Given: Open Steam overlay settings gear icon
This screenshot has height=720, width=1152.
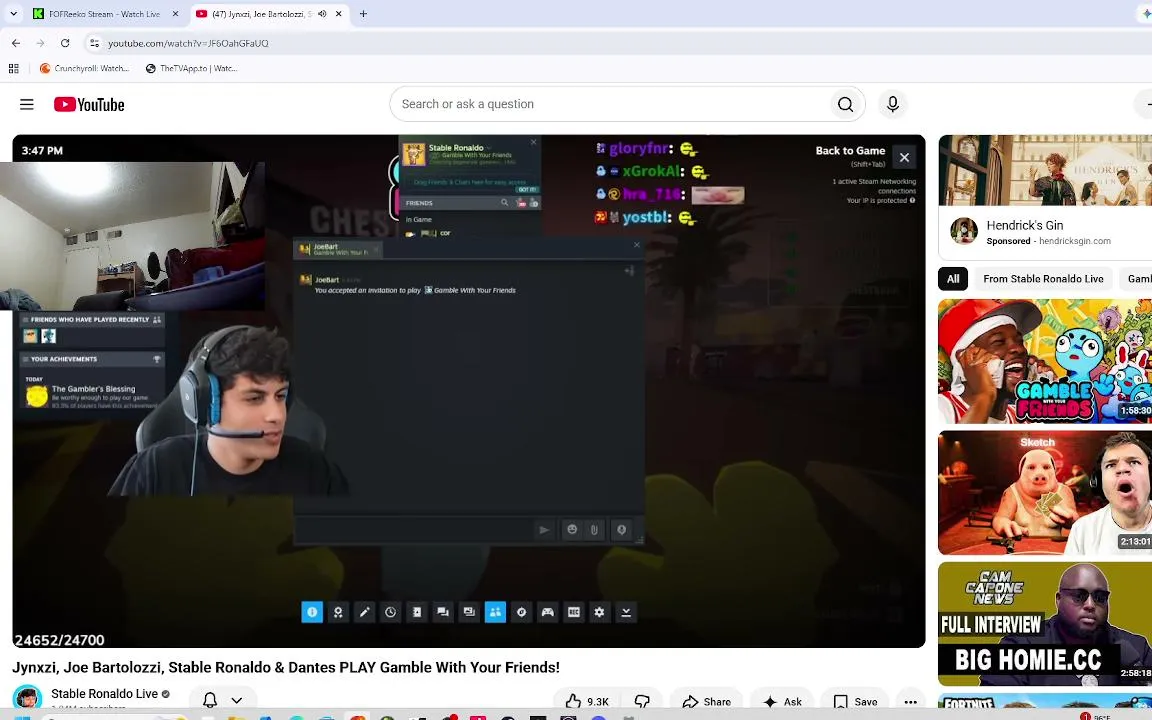Looking at the screenshot, I should [x=600, y=612].
